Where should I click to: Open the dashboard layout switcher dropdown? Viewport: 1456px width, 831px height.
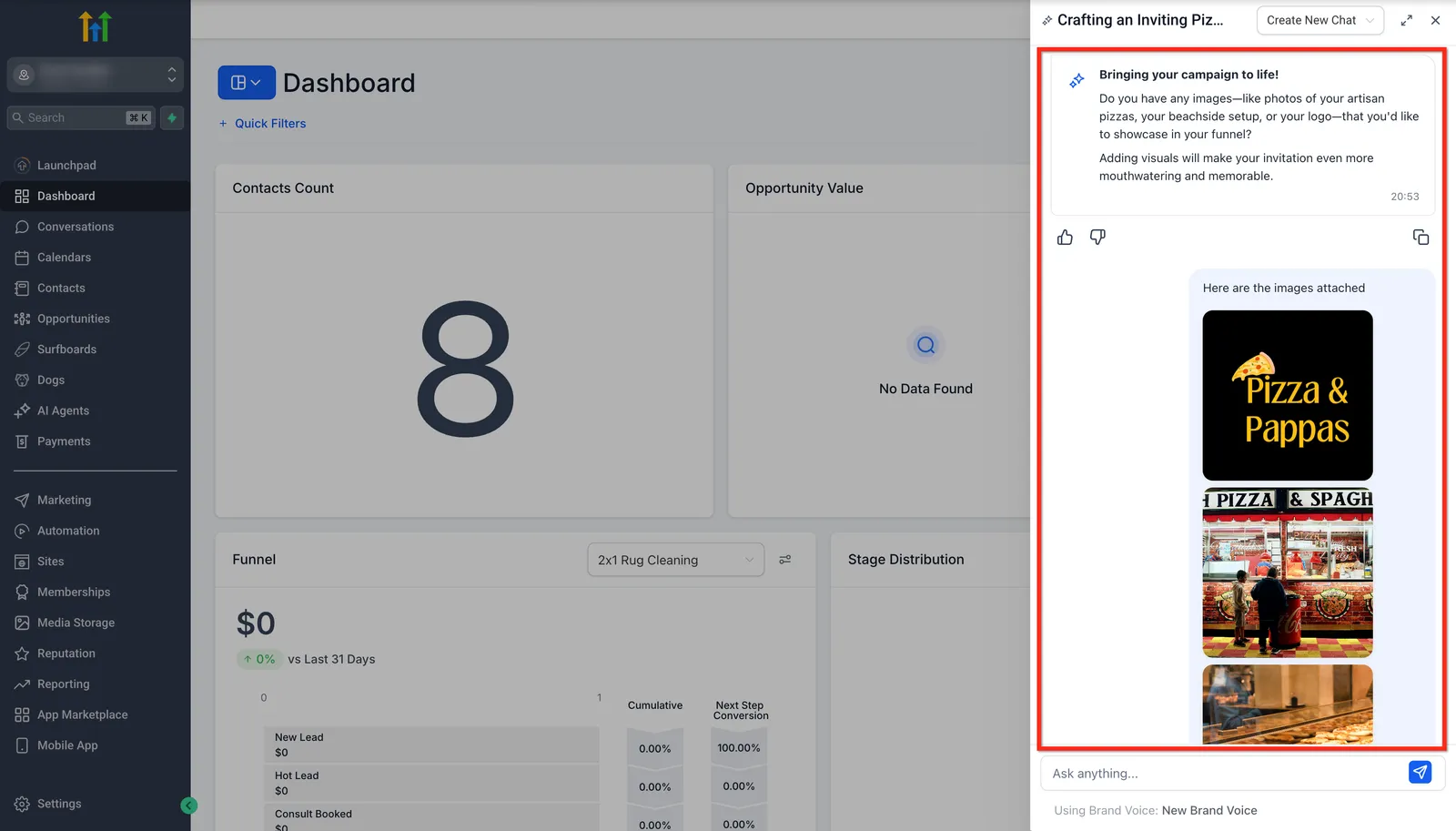pos(247,83)
